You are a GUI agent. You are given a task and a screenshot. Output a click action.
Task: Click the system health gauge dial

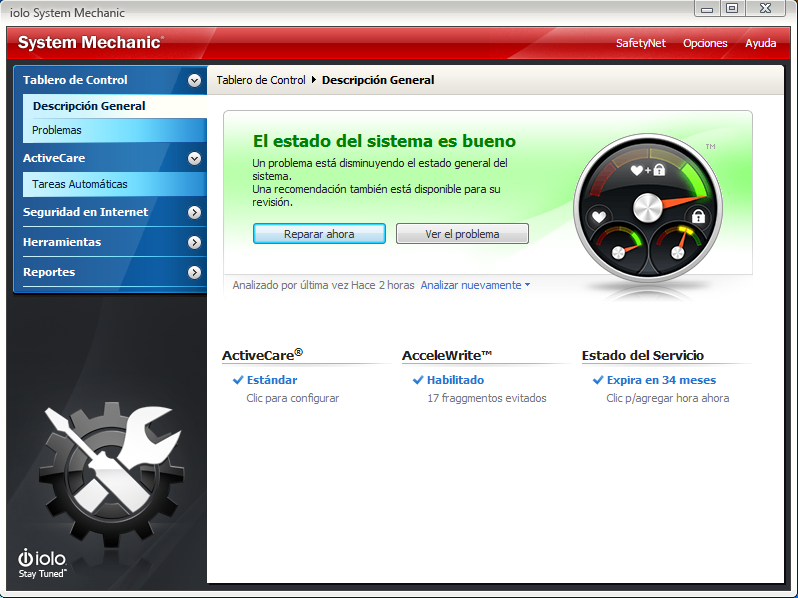648,208
